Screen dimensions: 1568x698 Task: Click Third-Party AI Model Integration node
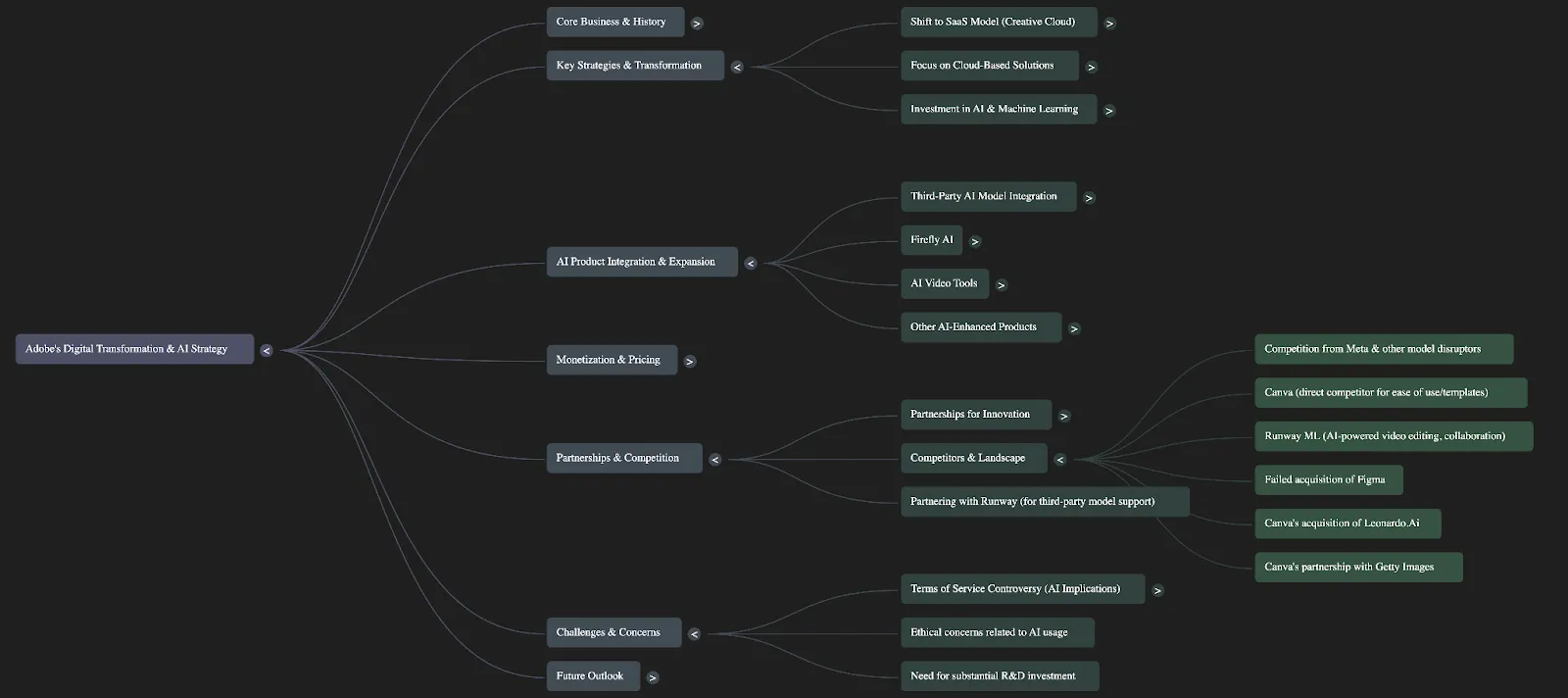(x=988, y=196)
